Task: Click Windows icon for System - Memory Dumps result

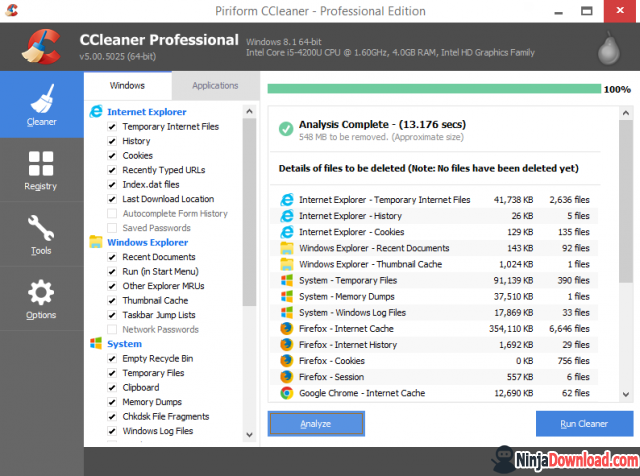Action: 287,296
